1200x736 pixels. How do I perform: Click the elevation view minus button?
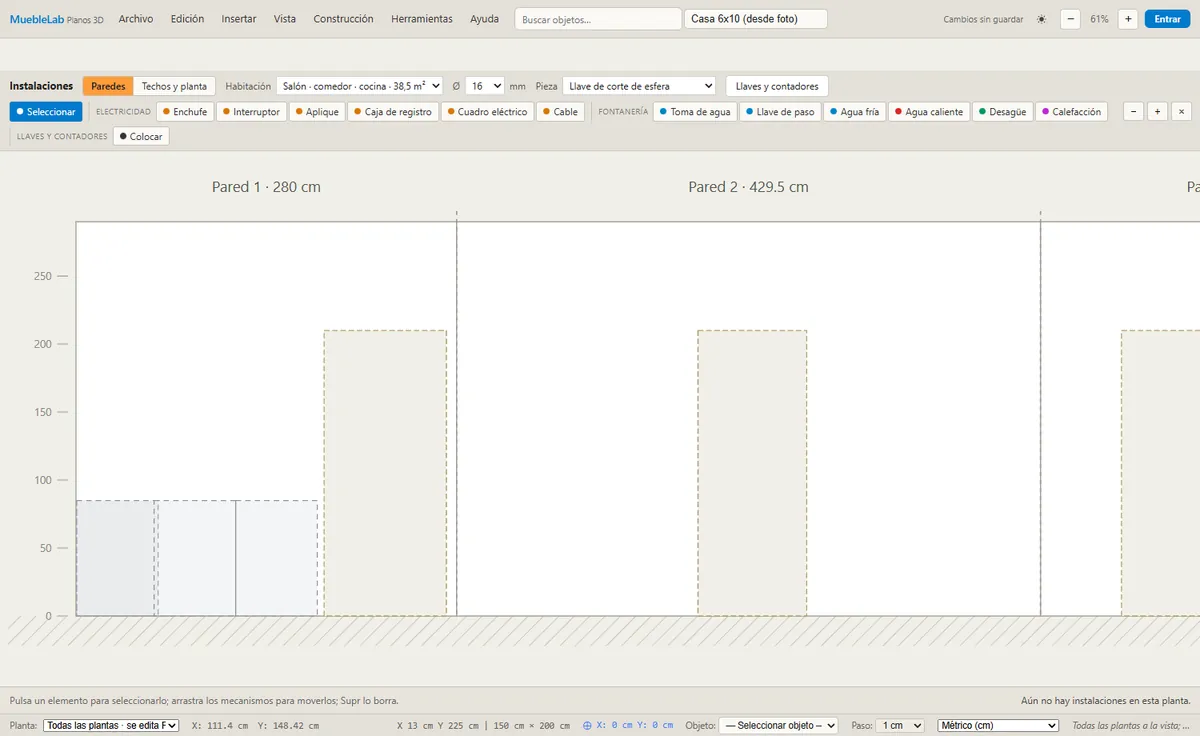pyautogui.click(x=1134, y=112)
